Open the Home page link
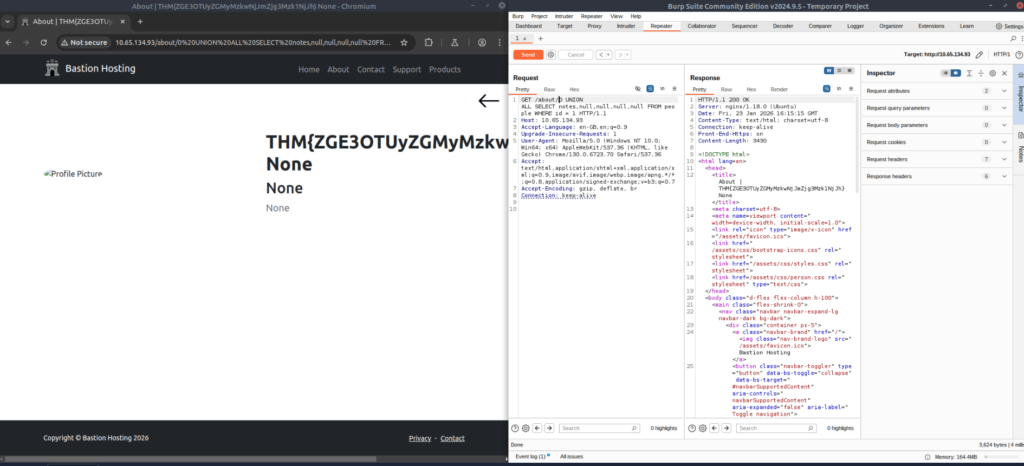 point(309,69)
